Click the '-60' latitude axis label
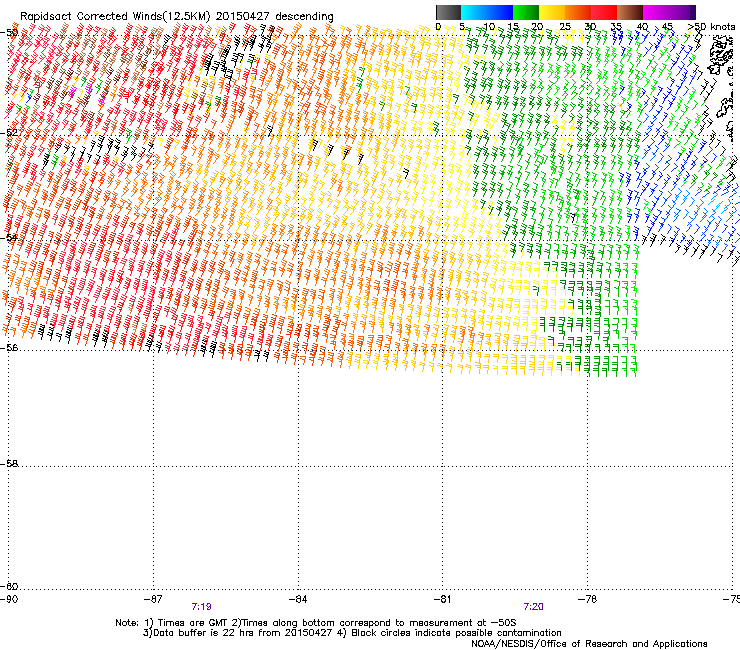This screenshot has height=650, width=740. click(9, 586)
